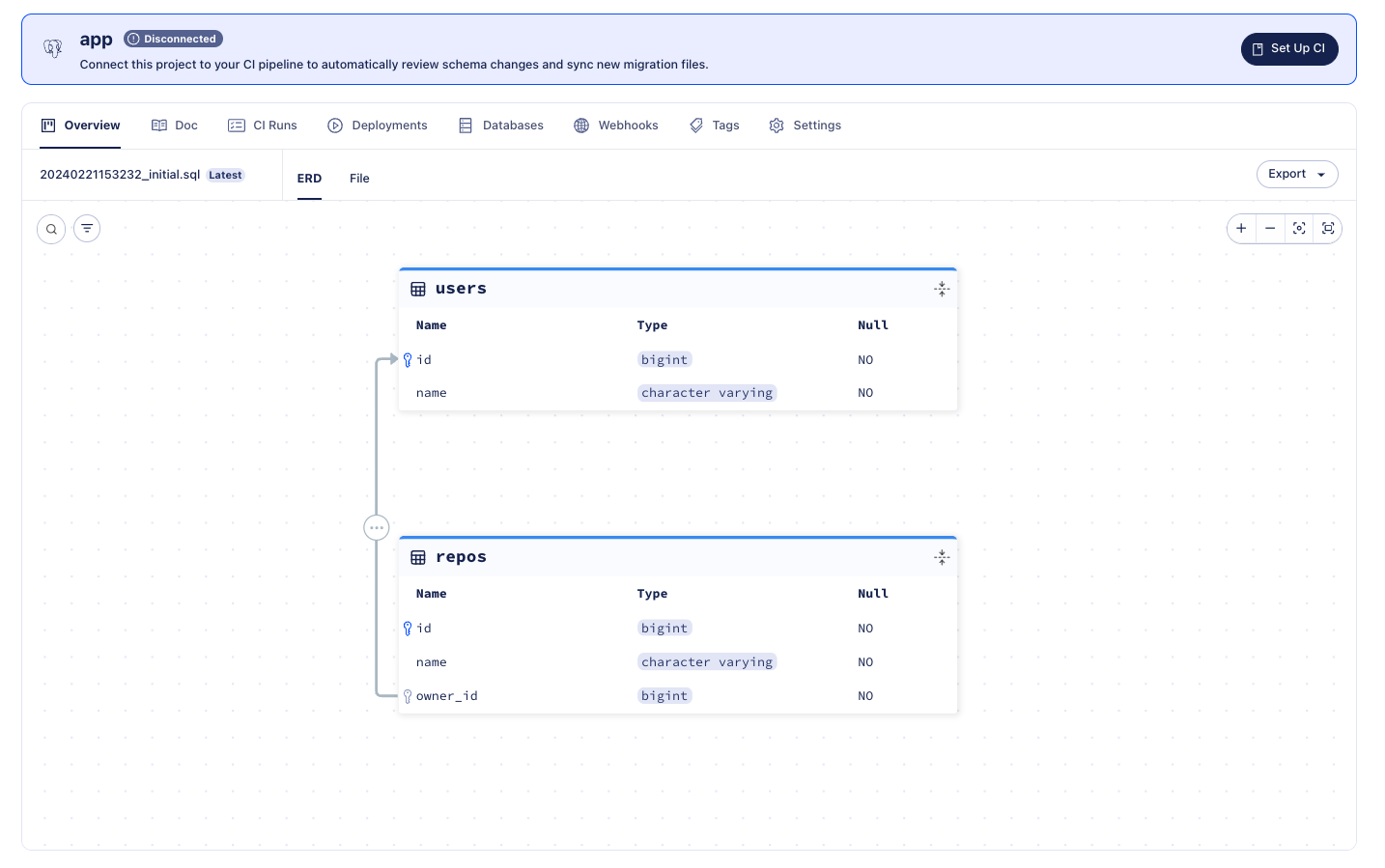Click the key icon next to owner_id

tap(408, 695)
